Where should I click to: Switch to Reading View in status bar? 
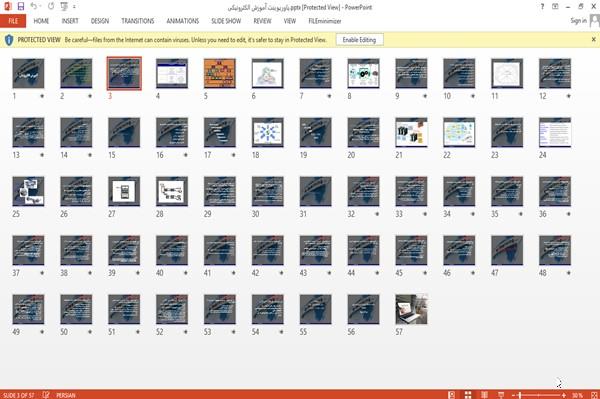(484, 395)
